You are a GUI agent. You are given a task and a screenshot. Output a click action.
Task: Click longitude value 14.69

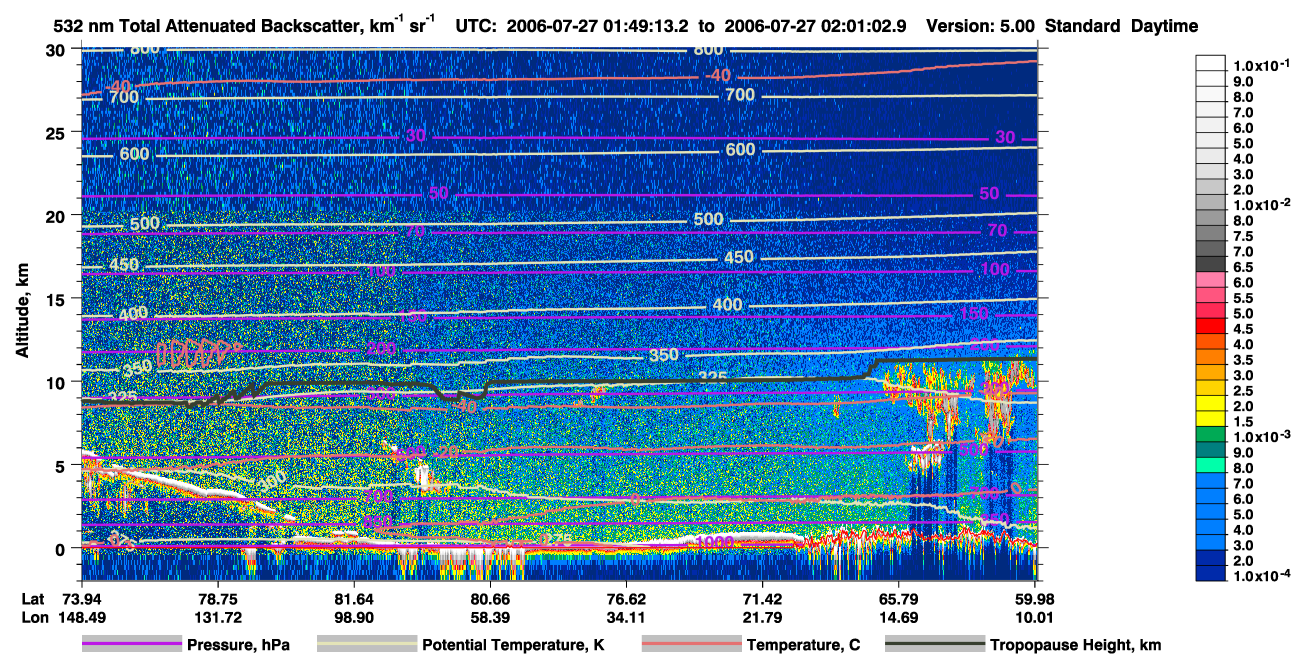tap(898, 617)
